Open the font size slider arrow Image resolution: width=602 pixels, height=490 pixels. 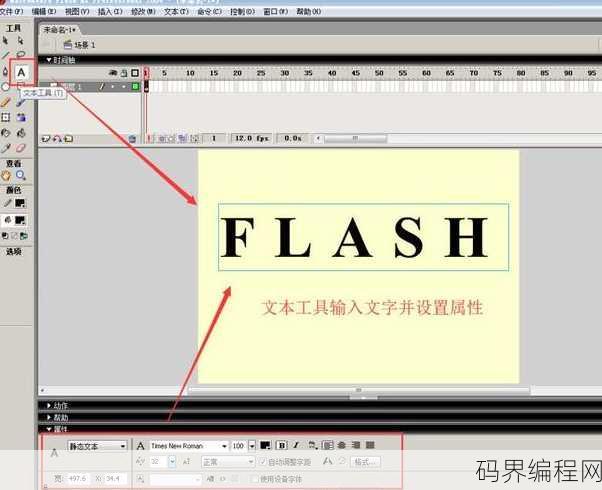point(252,446)
